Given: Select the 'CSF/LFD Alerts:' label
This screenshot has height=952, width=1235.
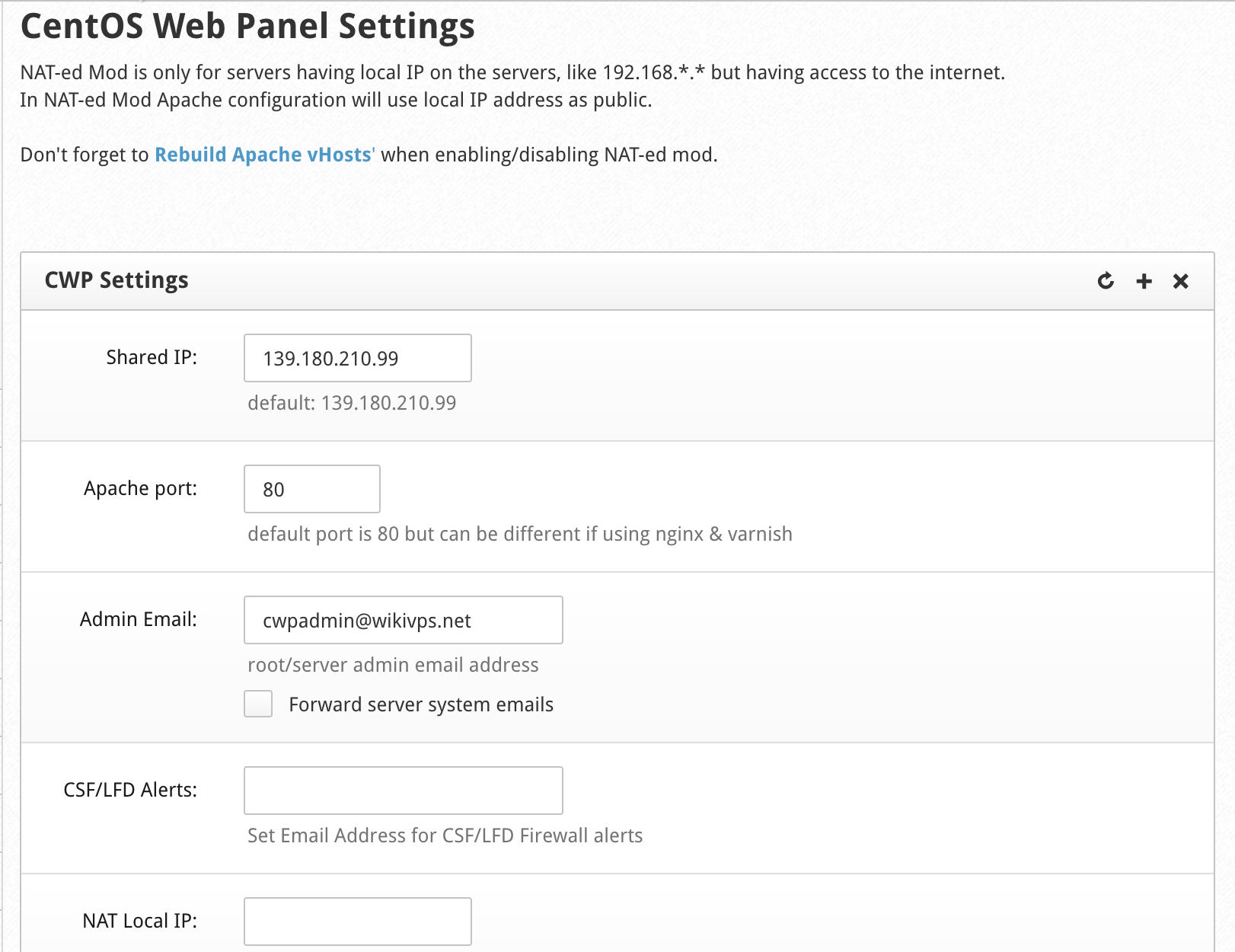Looking at the screenshot, I should tap(130, 790).
